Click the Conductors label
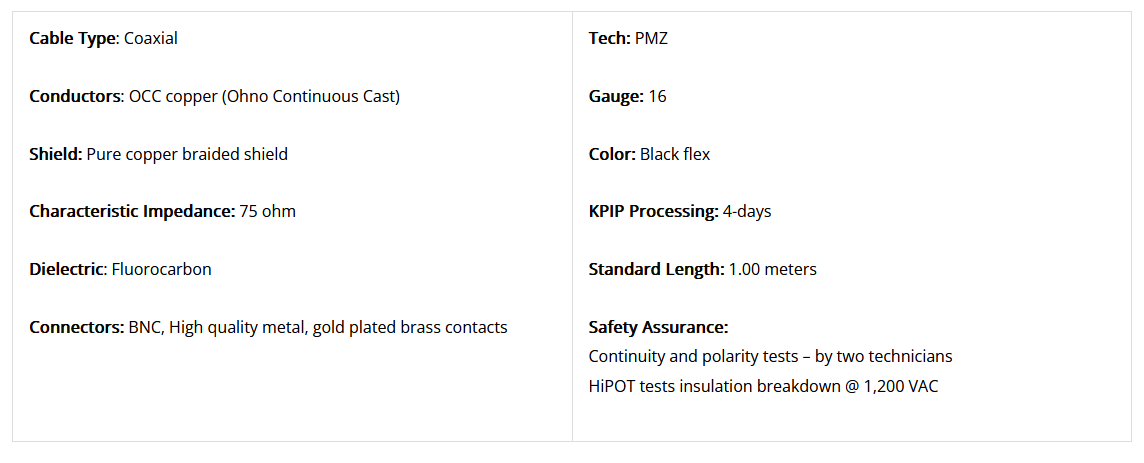 click(x=76, y=96)
